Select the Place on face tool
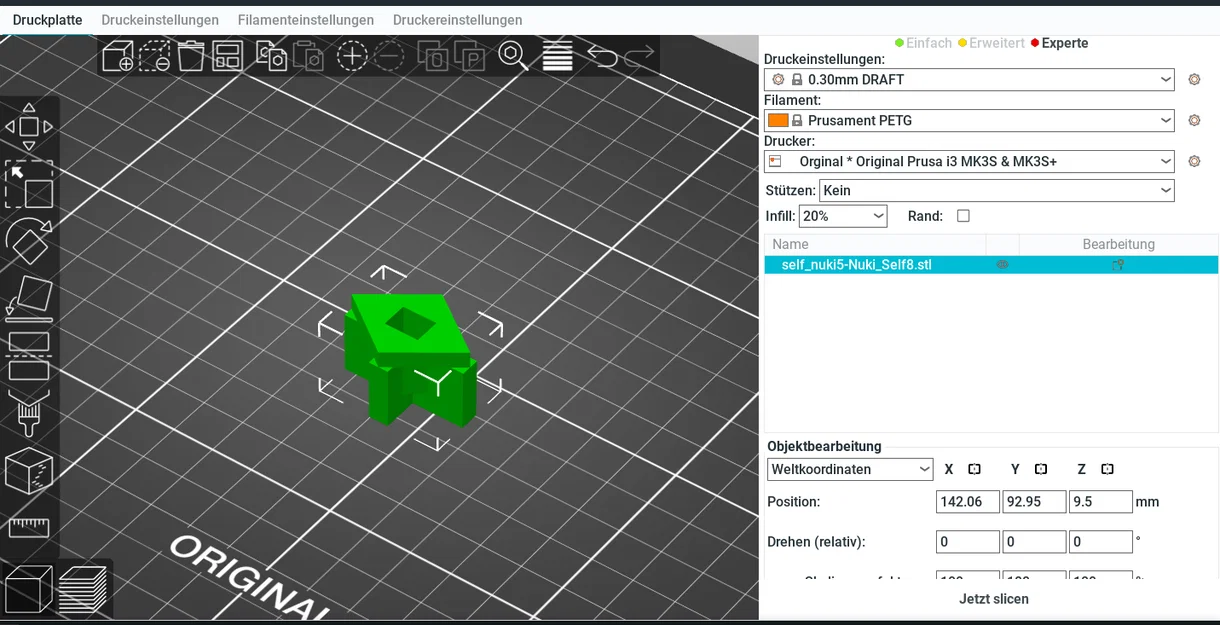The height and width of the screenshot is (625, 1220). tap(29, 298)
